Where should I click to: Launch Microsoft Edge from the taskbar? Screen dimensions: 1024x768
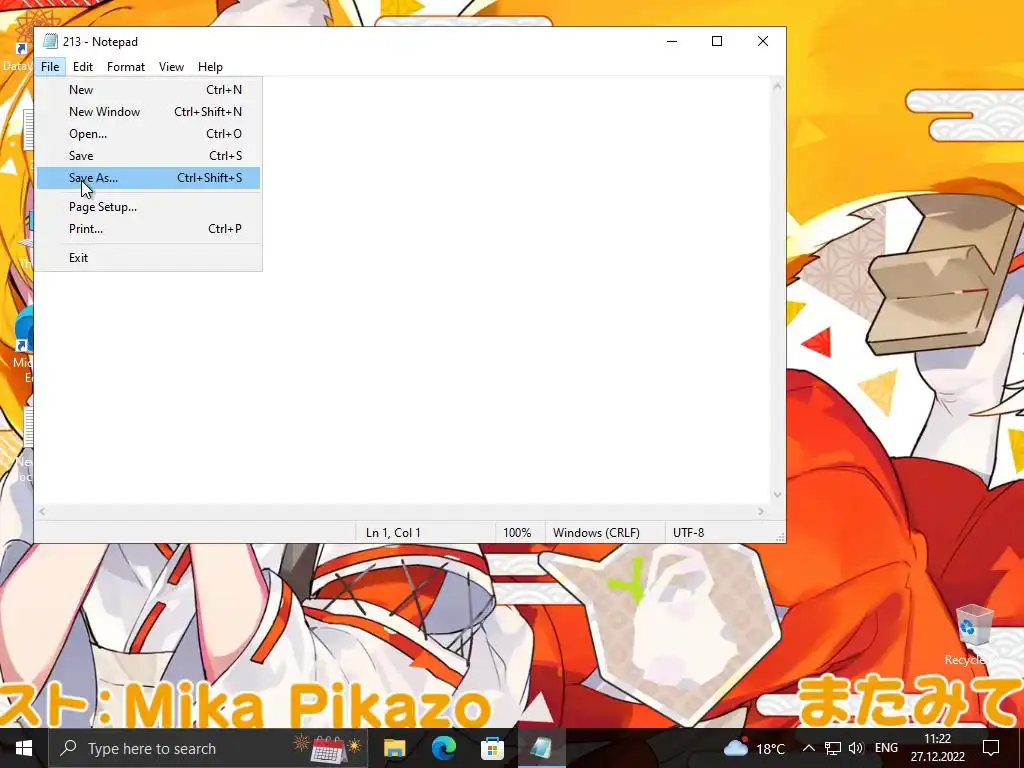443,748
